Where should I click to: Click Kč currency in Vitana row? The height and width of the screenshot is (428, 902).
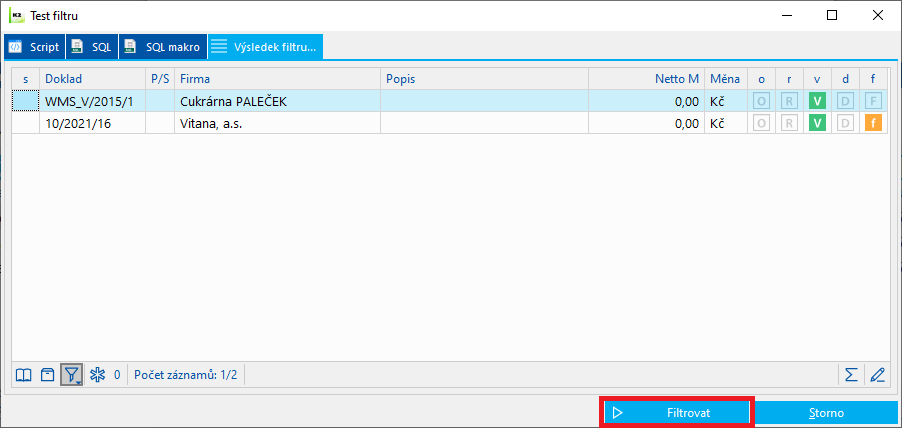717,124
